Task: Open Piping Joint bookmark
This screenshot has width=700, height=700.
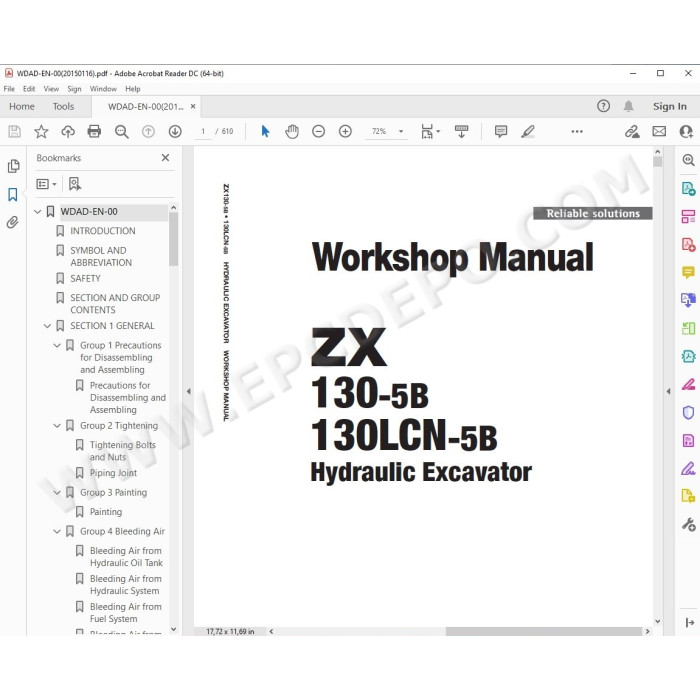Action: pyautogui.click(x=113, y=473)
